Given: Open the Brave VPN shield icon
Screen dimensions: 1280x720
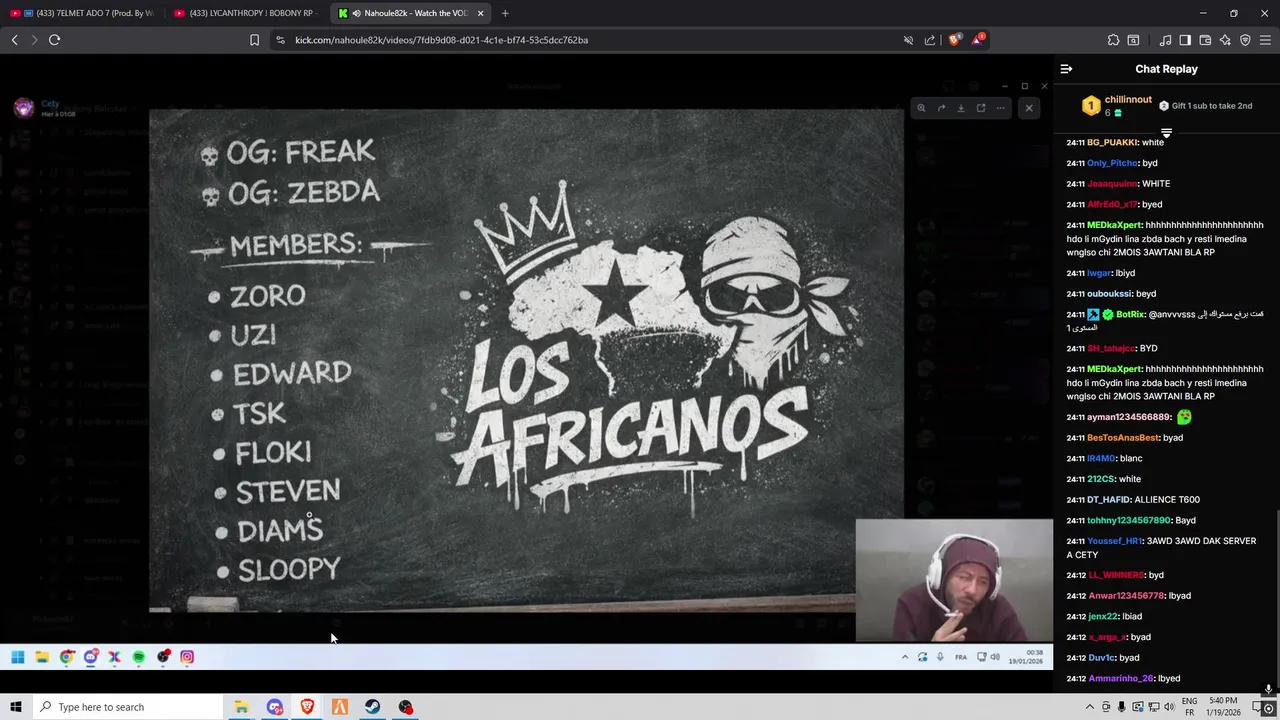Looking at the screenshot, I should coord(1245,40).
